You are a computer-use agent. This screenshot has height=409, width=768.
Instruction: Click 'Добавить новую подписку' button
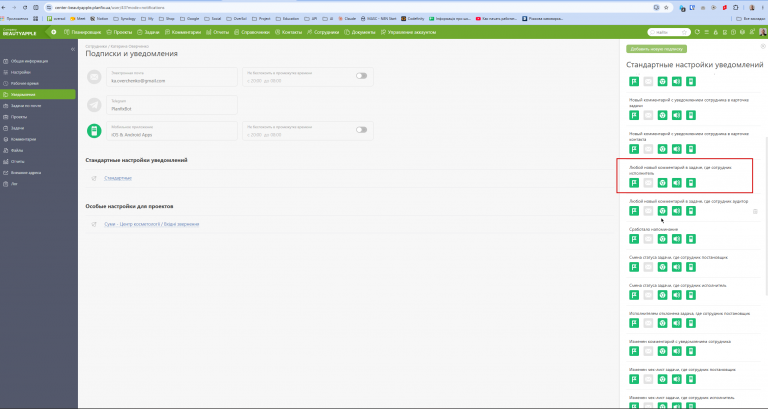point(656,49)
